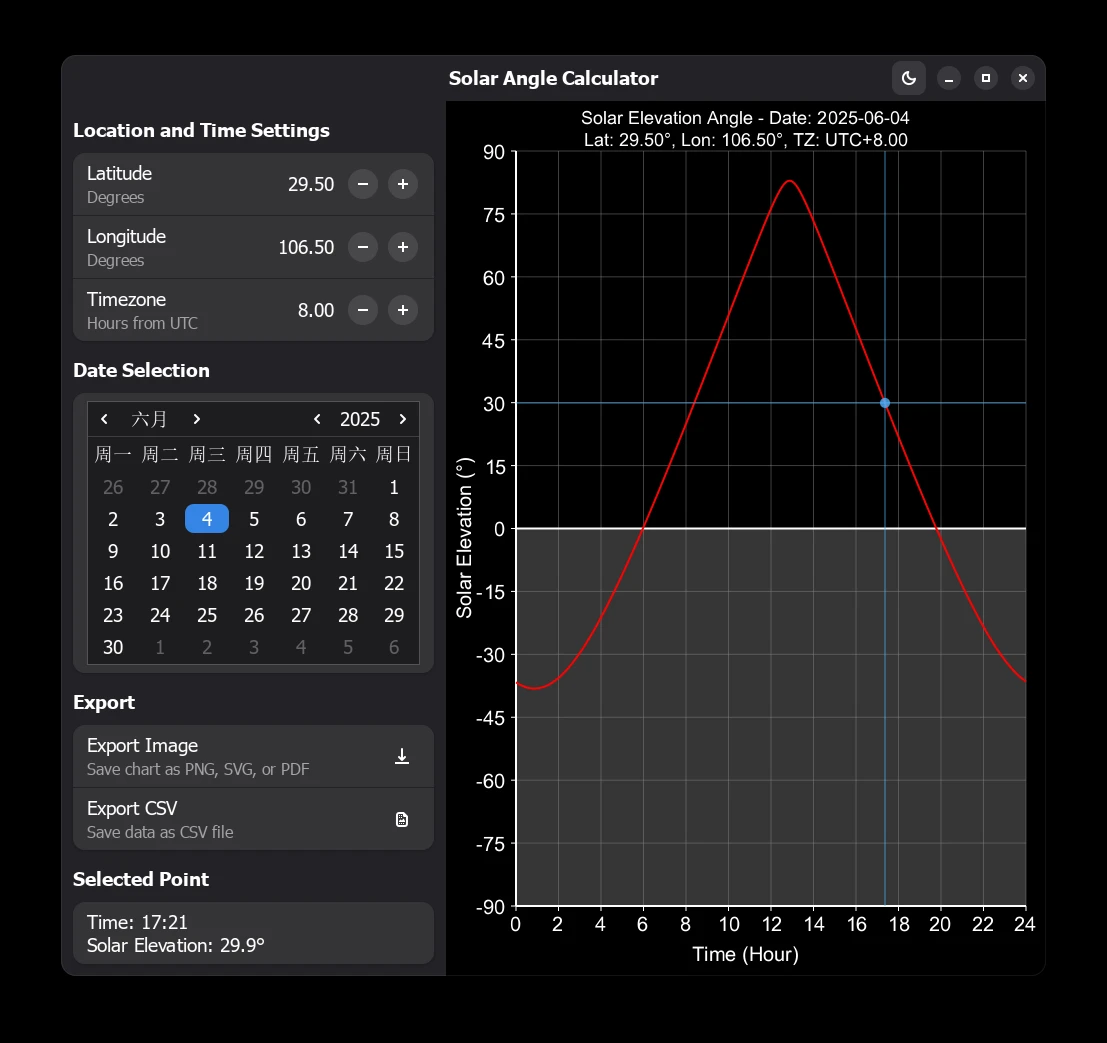Screen dimensions: 1107x1043
Task: Select June 1 in the calendar
Action: [394, 487]
